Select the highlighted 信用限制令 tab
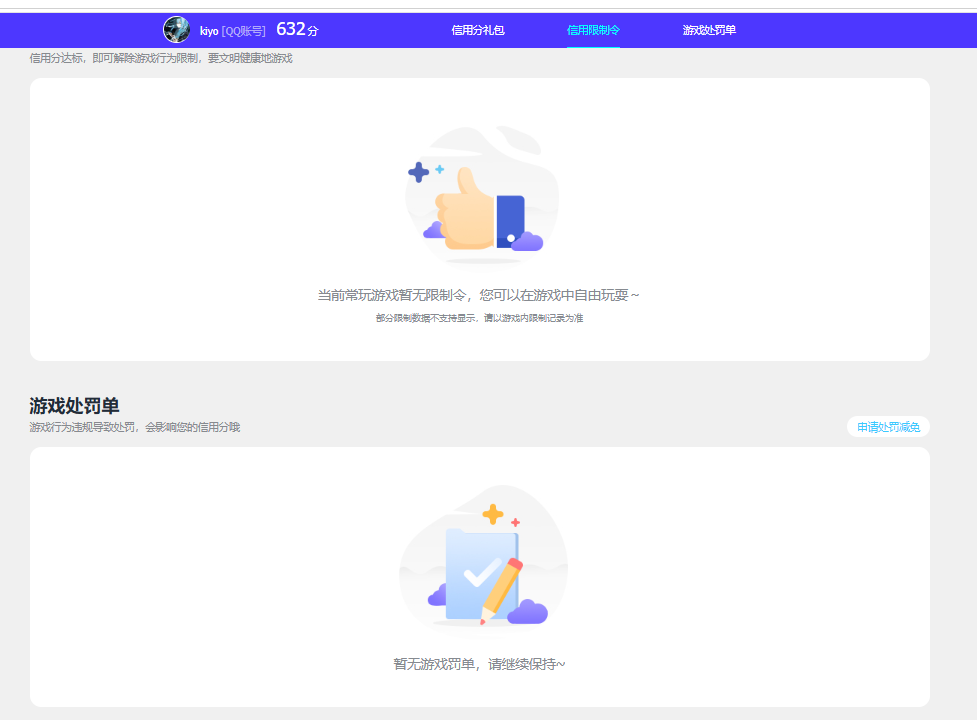The width and height of the screenshot is (977, 720). point(592,31)
